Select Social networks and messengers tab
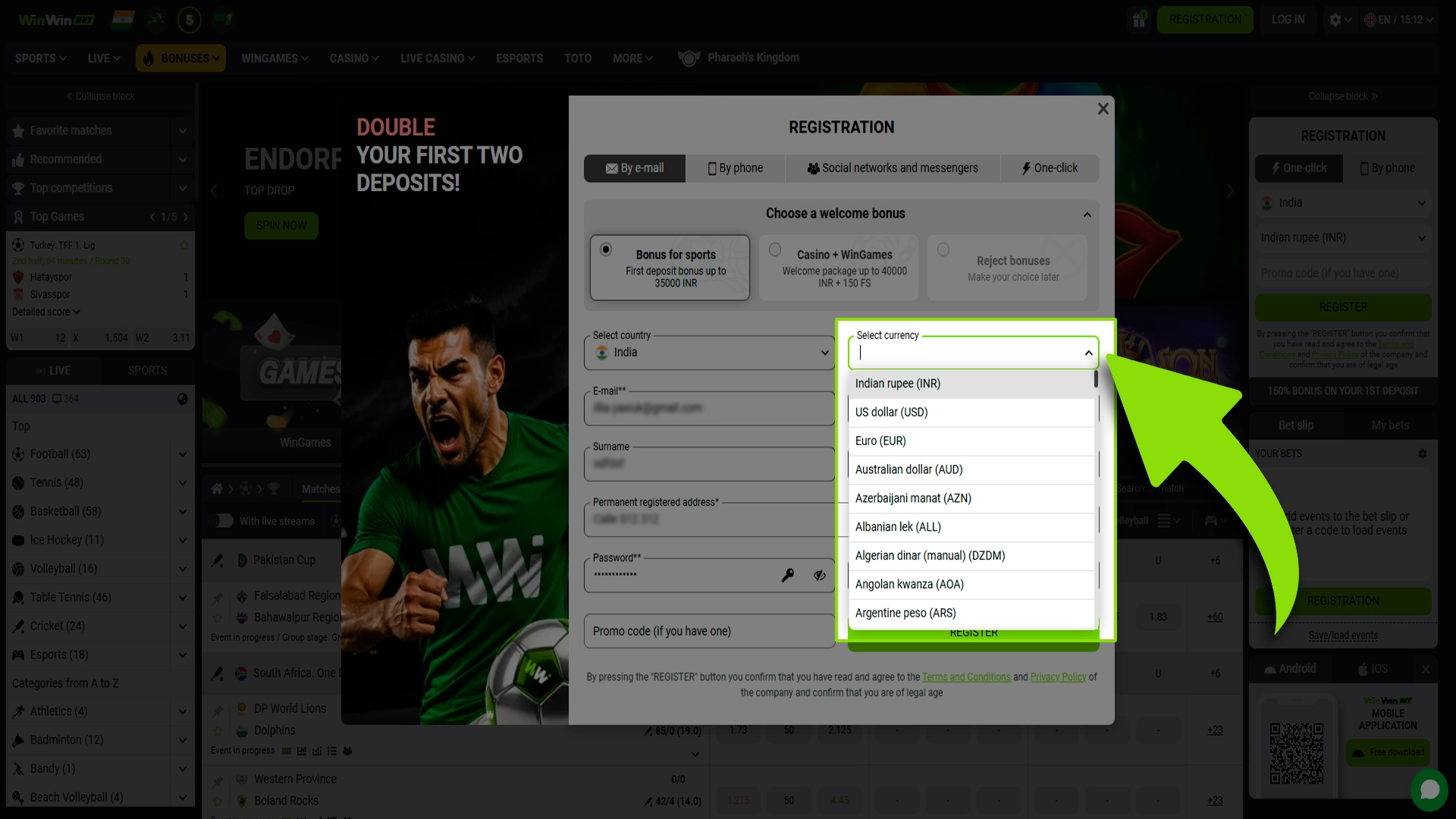The height and width of the screenshot is (819, 1456). [893, 168]
